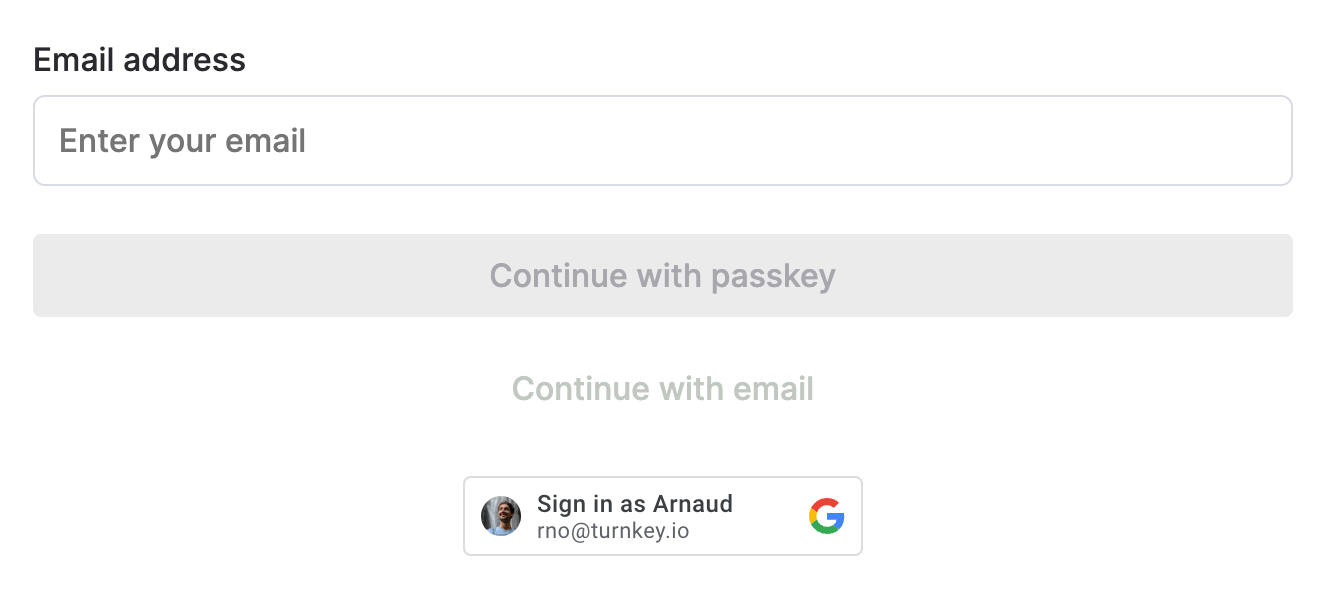This screenshot has height=594, width=1340.
Task: Continue with passkey
Action: [663, 275]
